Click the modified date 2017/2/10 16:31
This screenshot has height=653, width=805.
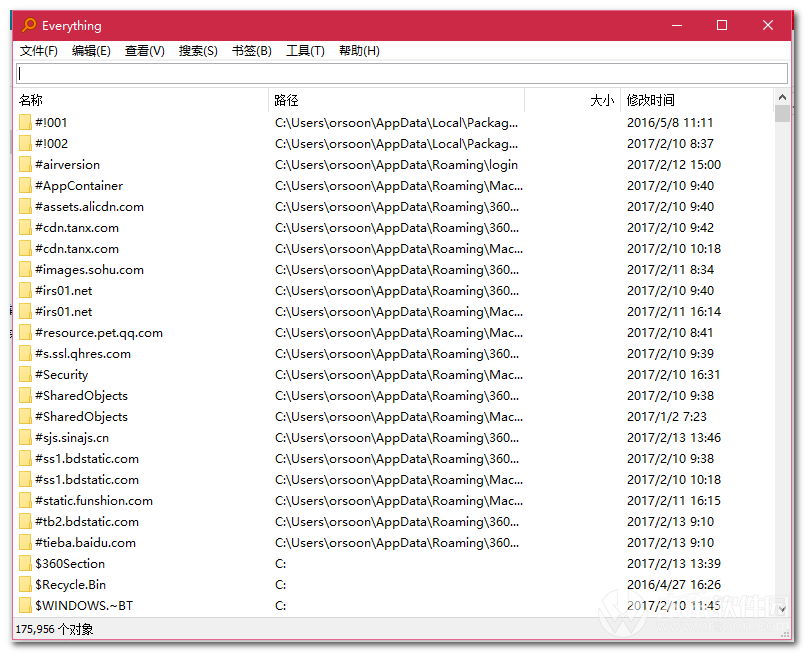coord(673,375)
